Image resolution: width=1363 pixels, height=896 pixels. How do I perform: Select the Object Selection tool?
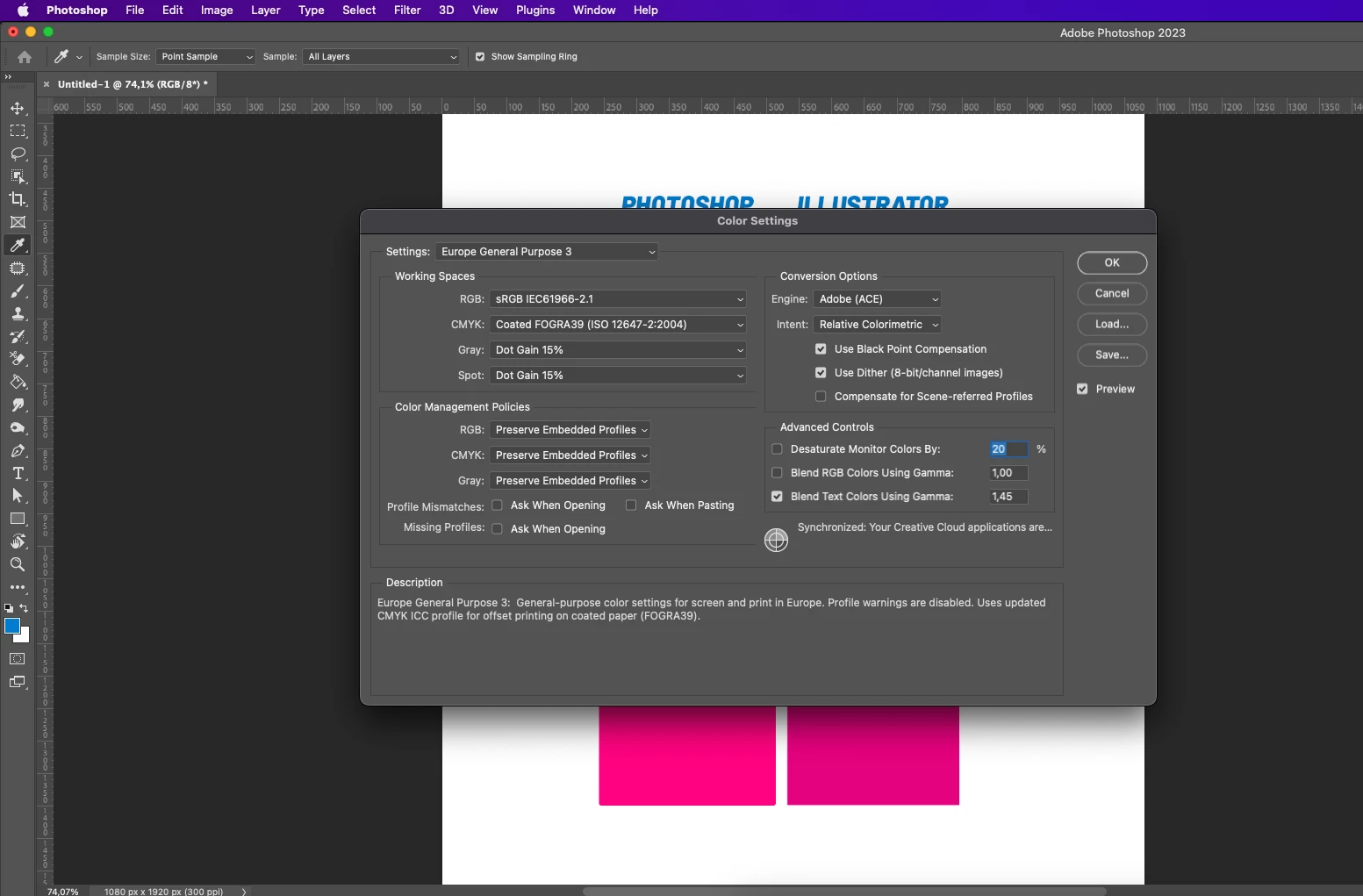click(18, 177)
